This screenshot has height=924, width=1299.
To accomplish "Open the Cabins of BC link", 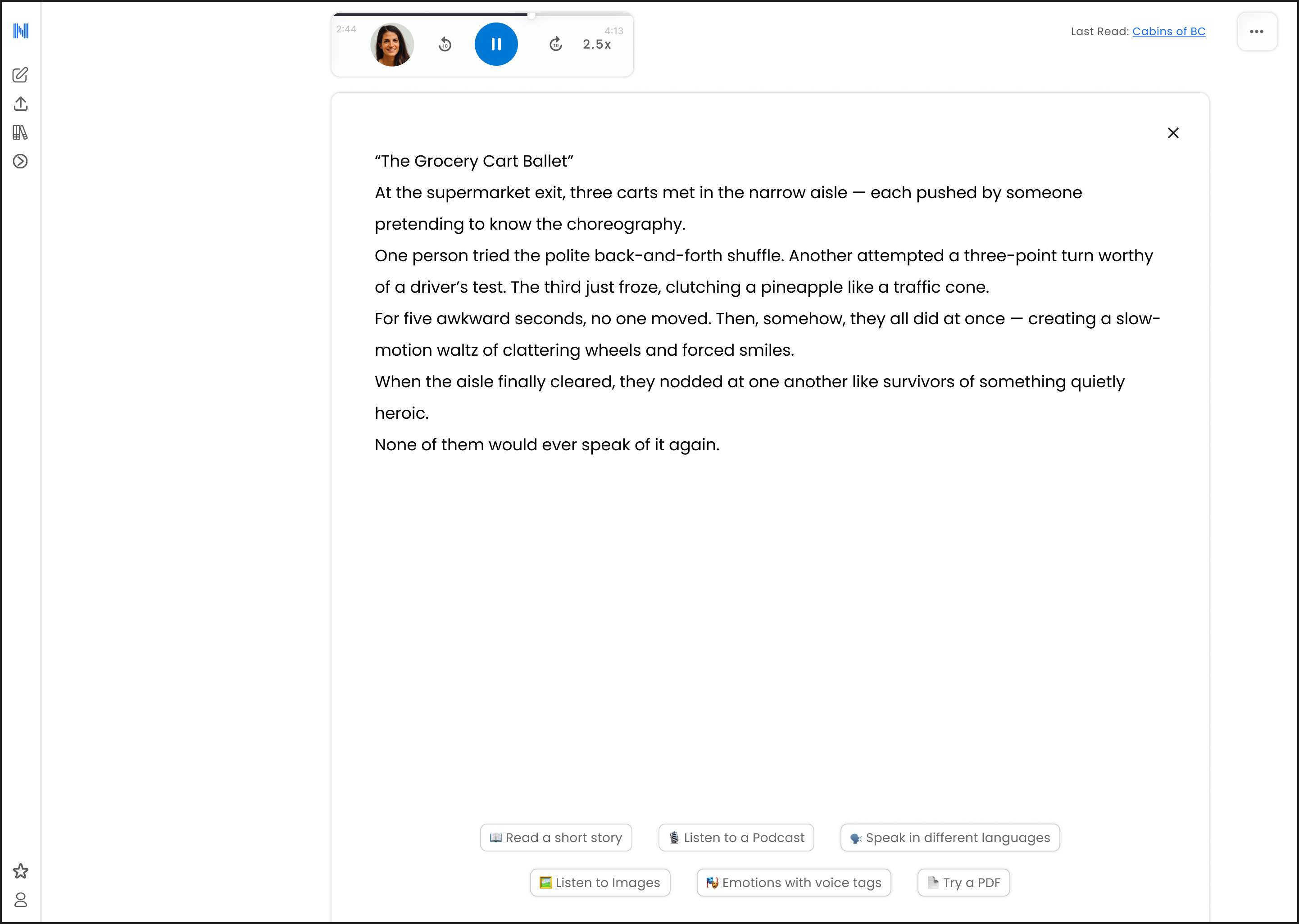I will coord(1169,32).
